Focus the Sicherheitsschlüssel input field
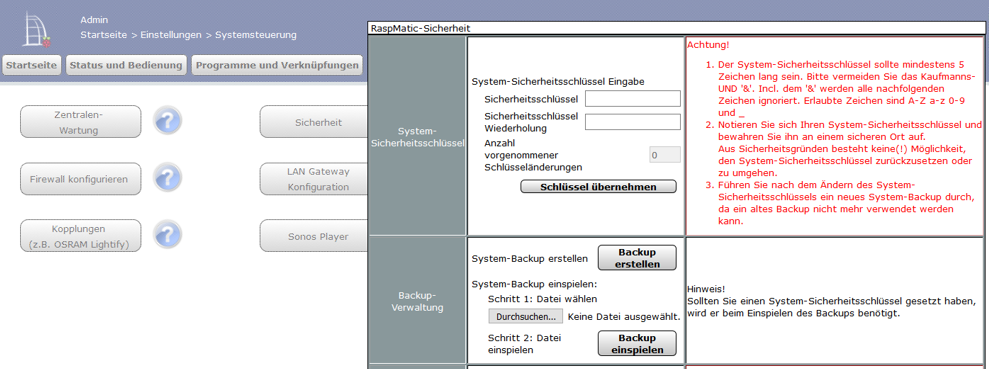 click(x=633, y=98)
